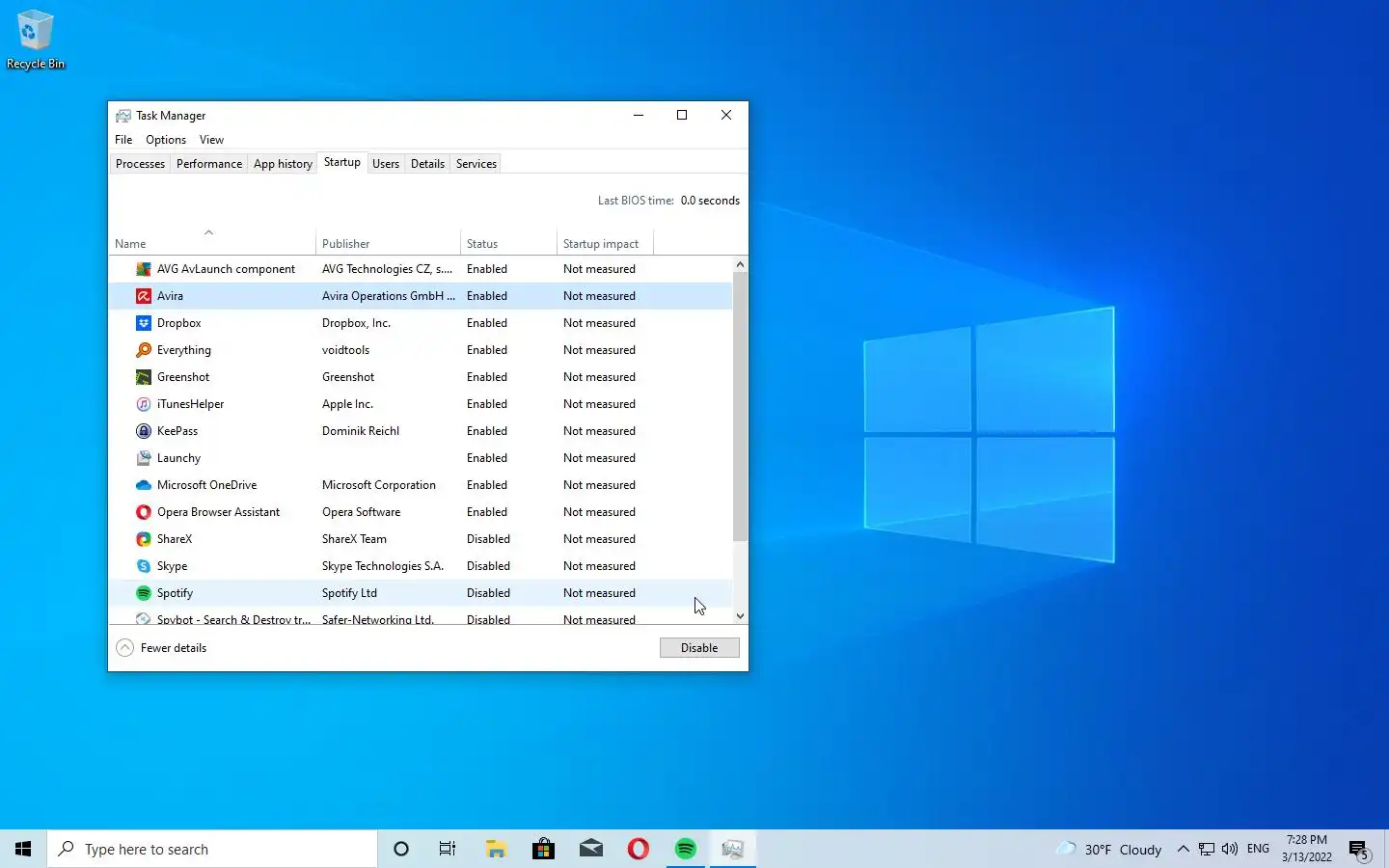1389x868 pixels.
Task: Click the Enabled status of Greenshot
Action: (x=487, y=377)
